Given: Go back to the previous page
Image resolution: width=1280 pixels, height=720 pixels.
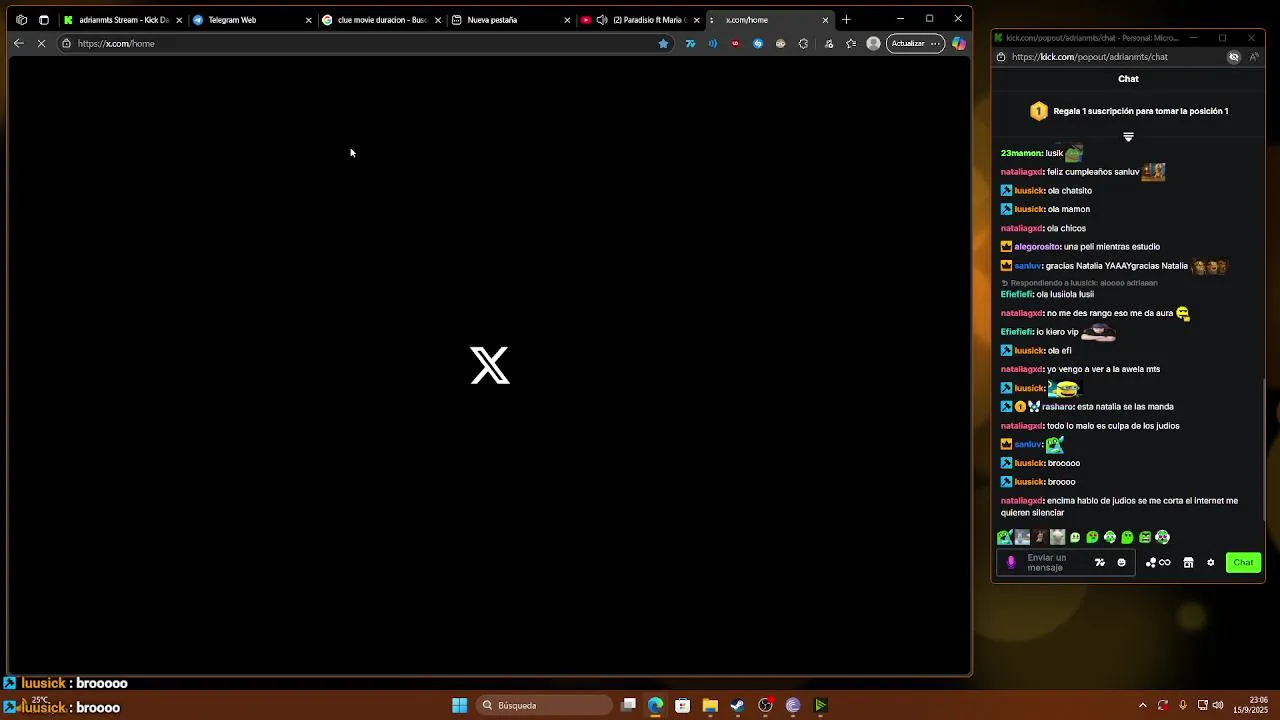Looking at the screenshot, I should pyautogui.click(x=18, y=43).
